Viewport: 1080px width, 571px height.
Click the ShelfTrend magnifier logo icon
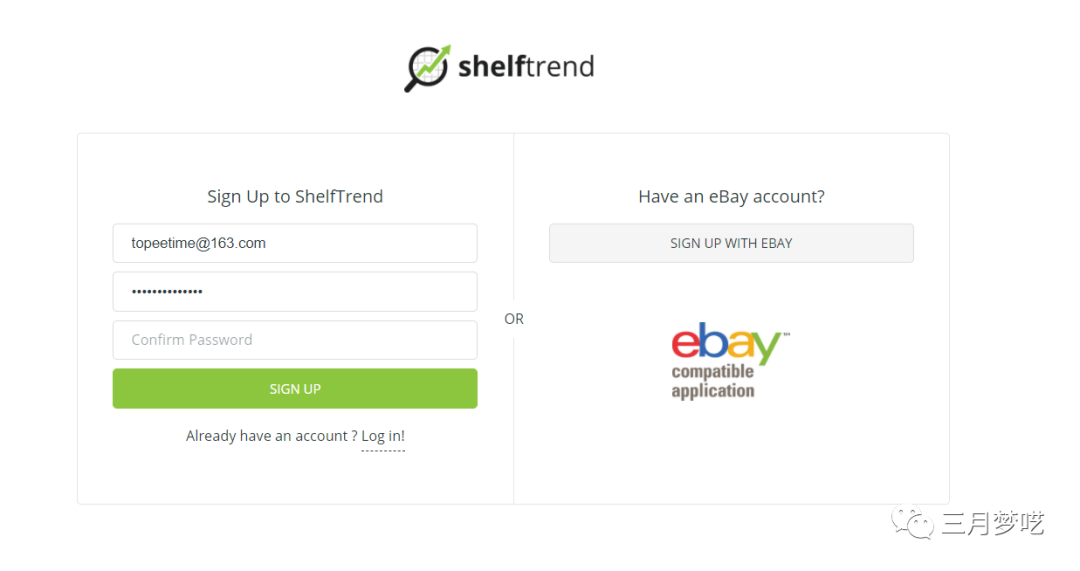click(427, 68)
